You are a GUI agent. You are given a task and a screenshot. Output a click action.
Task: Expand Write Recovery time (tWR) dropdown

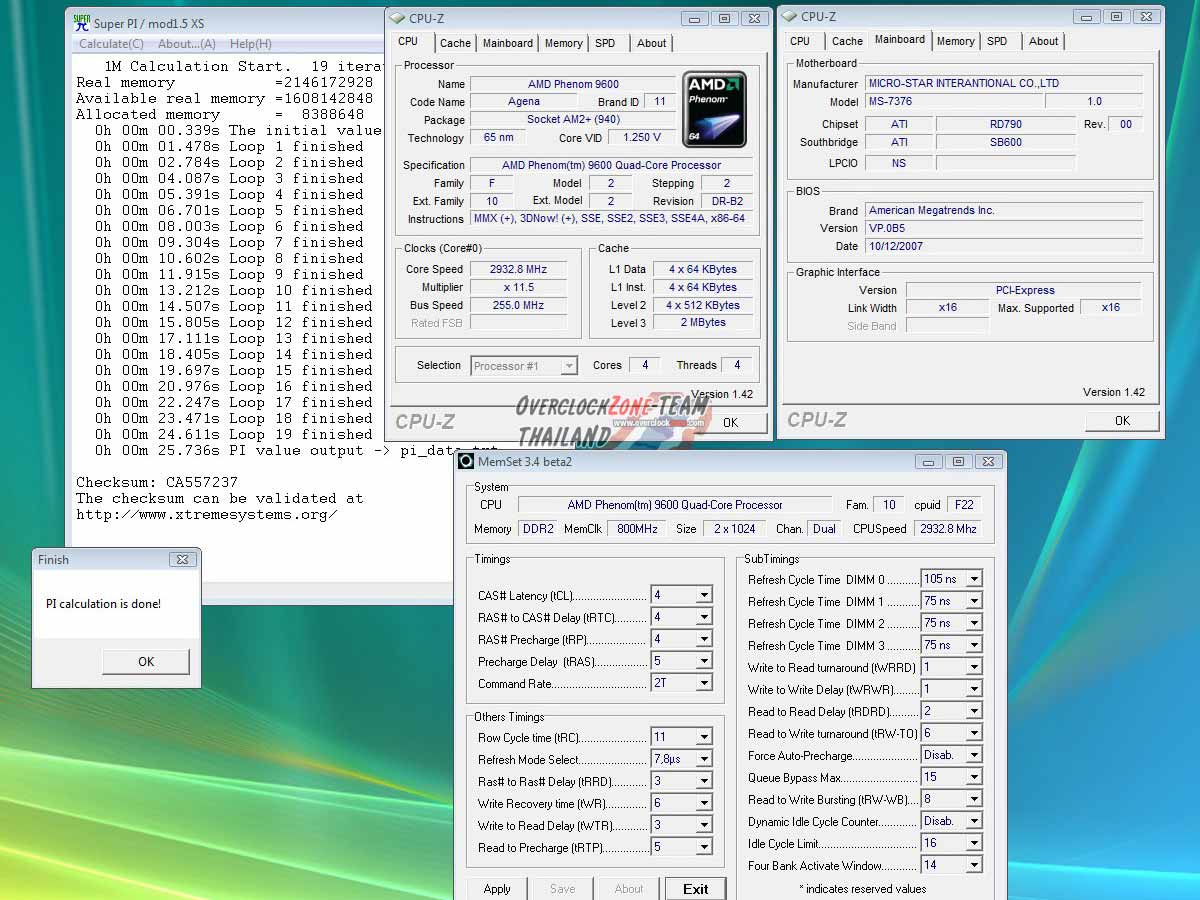point(704,803)
